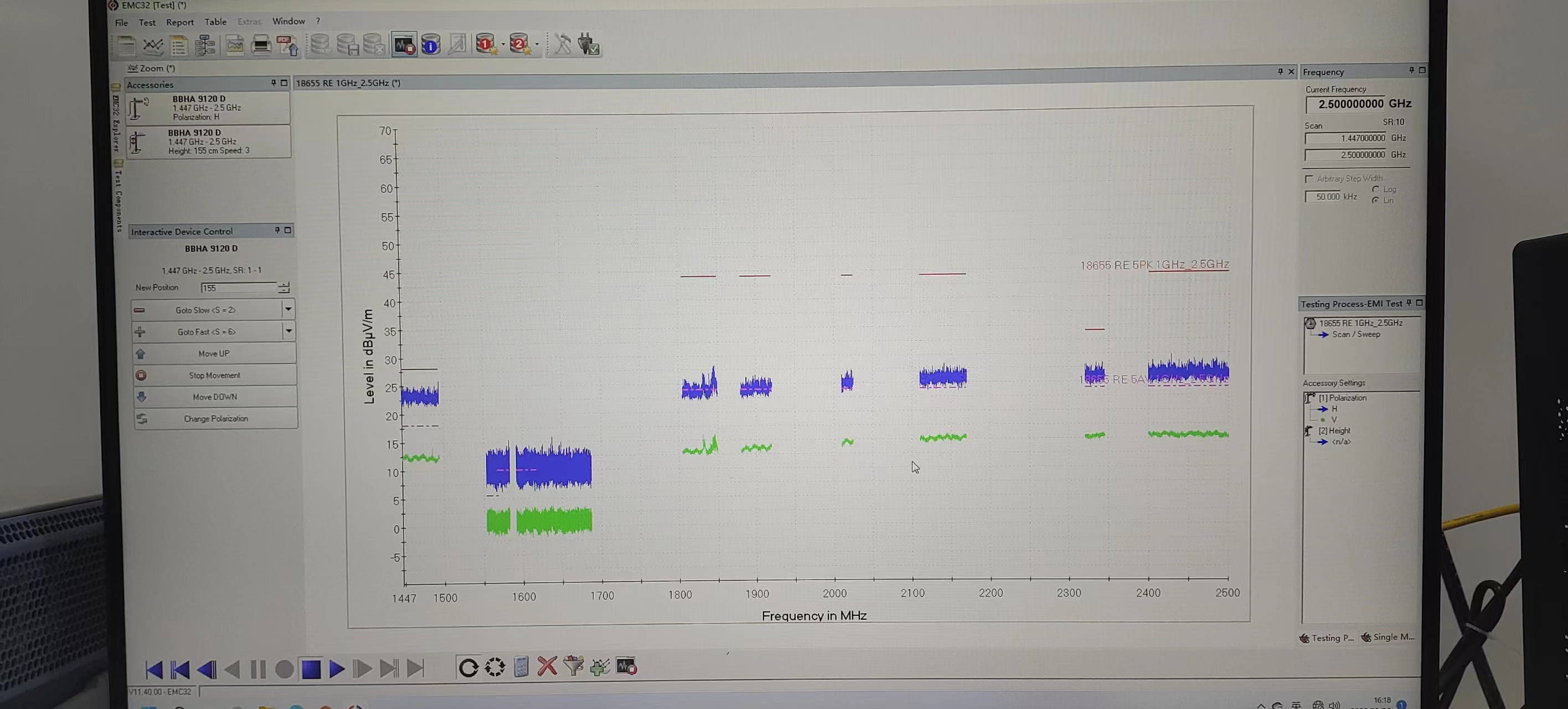This screenshot has height=709, width=1568.
Task: Open the Table menu
Action: pos(215,22)
